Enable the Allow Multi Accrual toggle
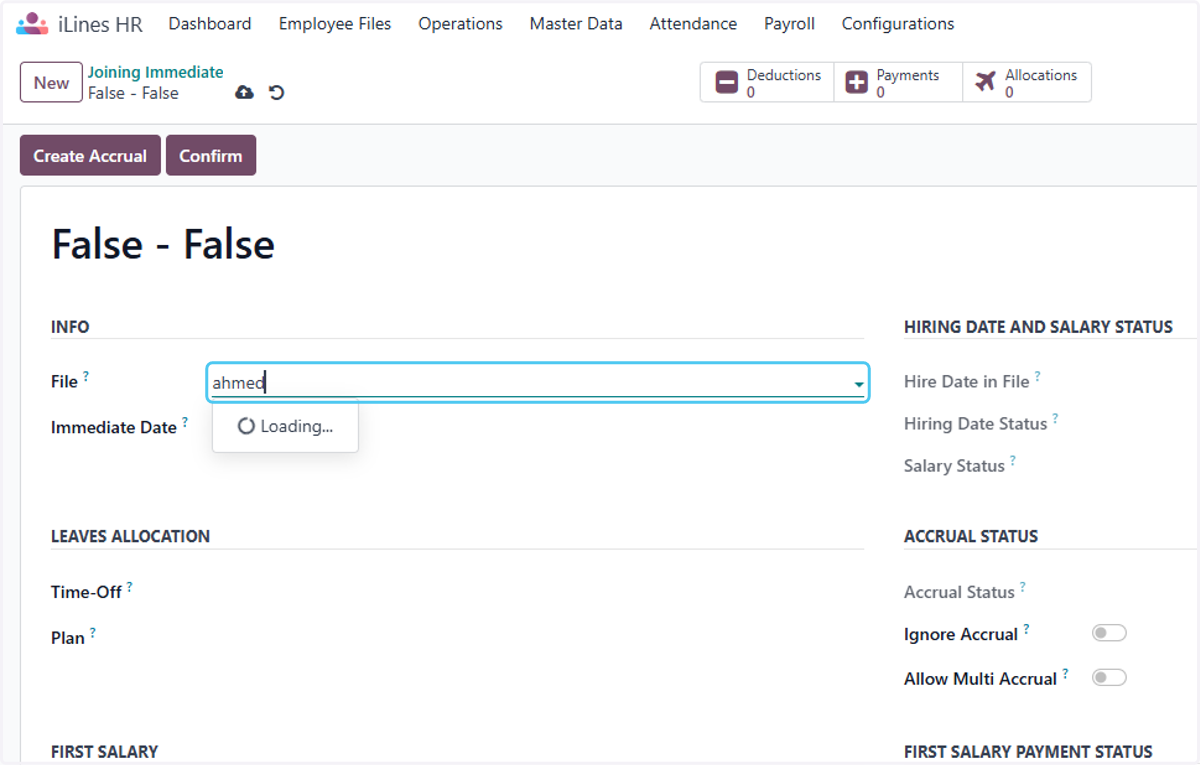The width and height of the screenshot is (1200, 765). [1109, 677]
